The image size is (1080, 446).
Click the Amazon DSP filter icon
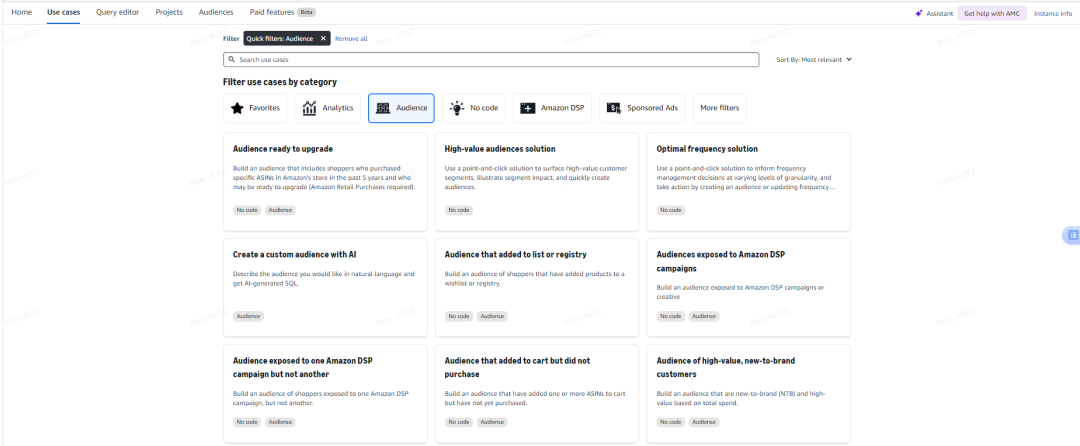click(x=528, y=108)
